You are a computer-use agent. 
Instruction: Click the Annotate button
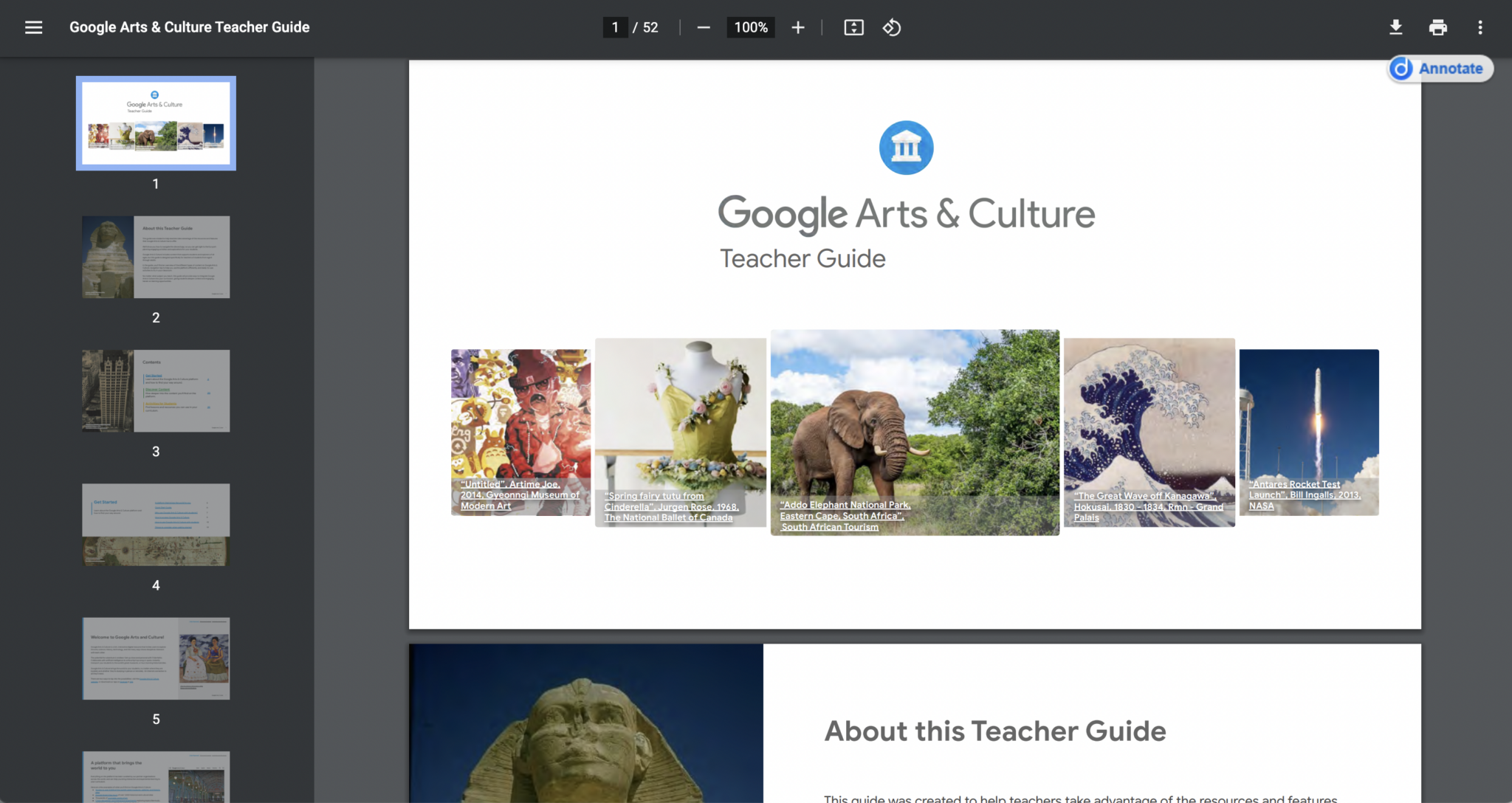1440,69
